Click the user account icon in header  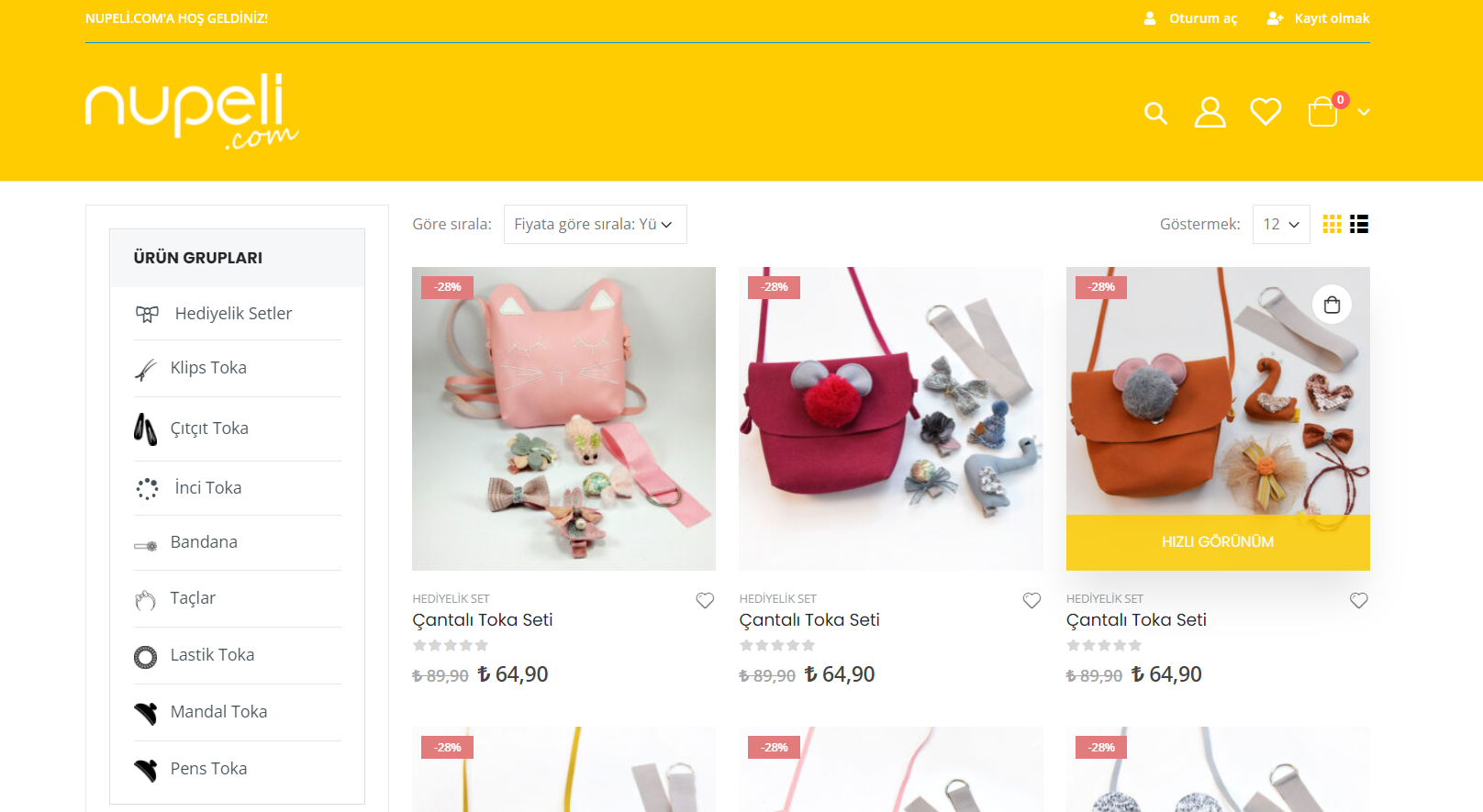[1210, 112]
